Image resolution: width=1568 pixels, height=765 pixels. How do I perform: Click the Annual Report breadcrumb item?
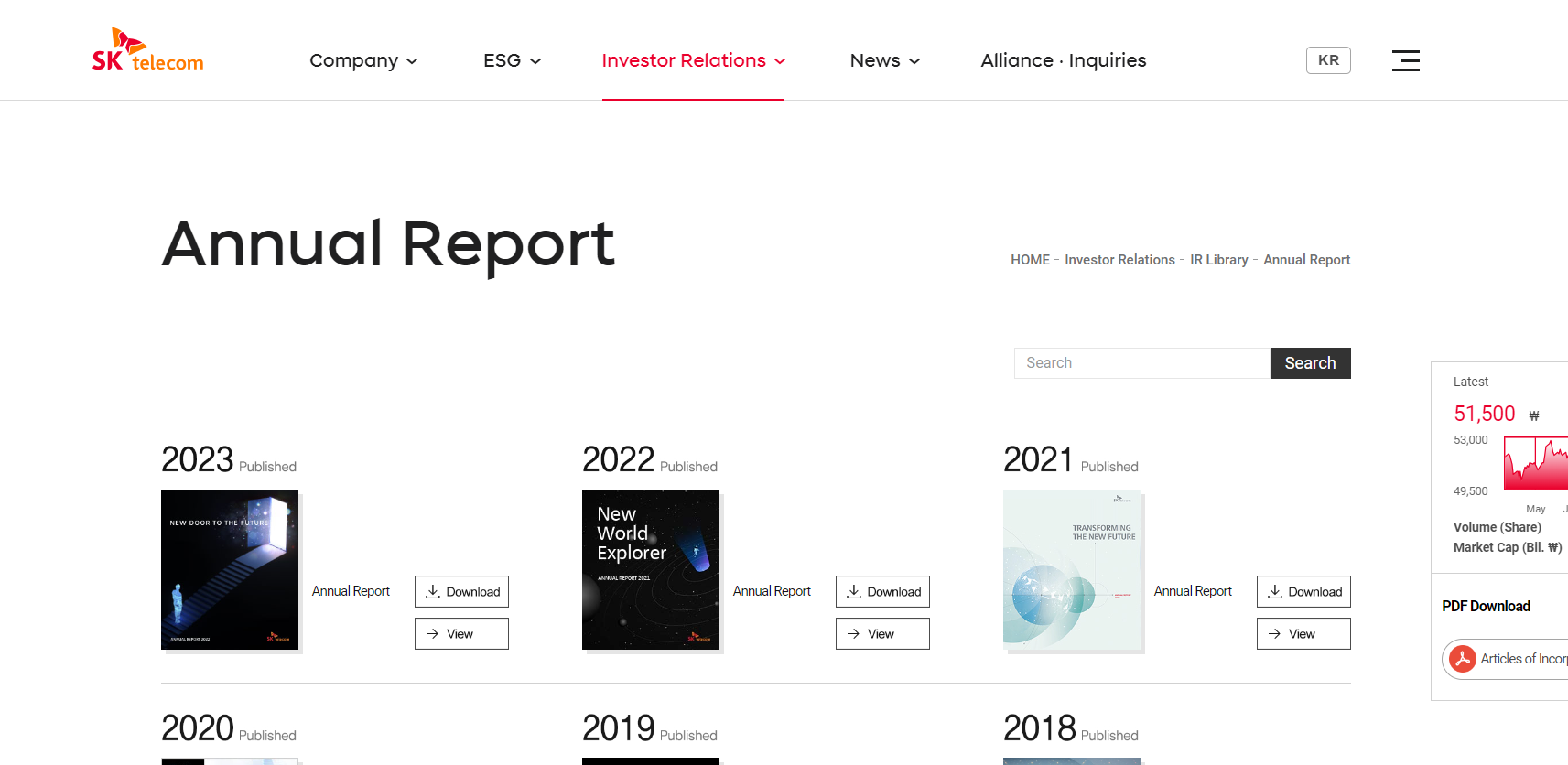(1306, 260)
